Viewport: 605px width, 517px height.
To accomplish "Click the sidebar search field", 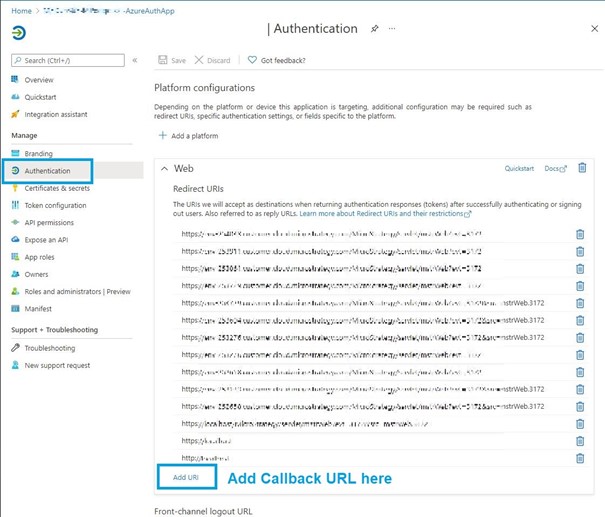I will [68, 61].
